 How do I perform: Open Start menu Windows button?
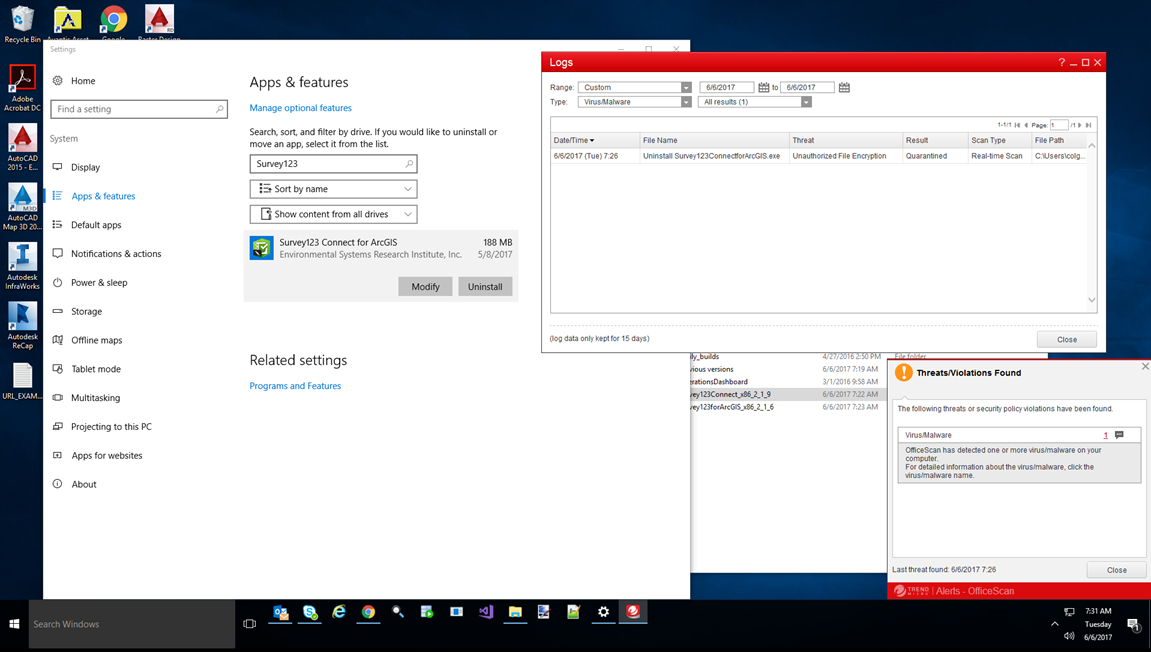pos(14,623)
